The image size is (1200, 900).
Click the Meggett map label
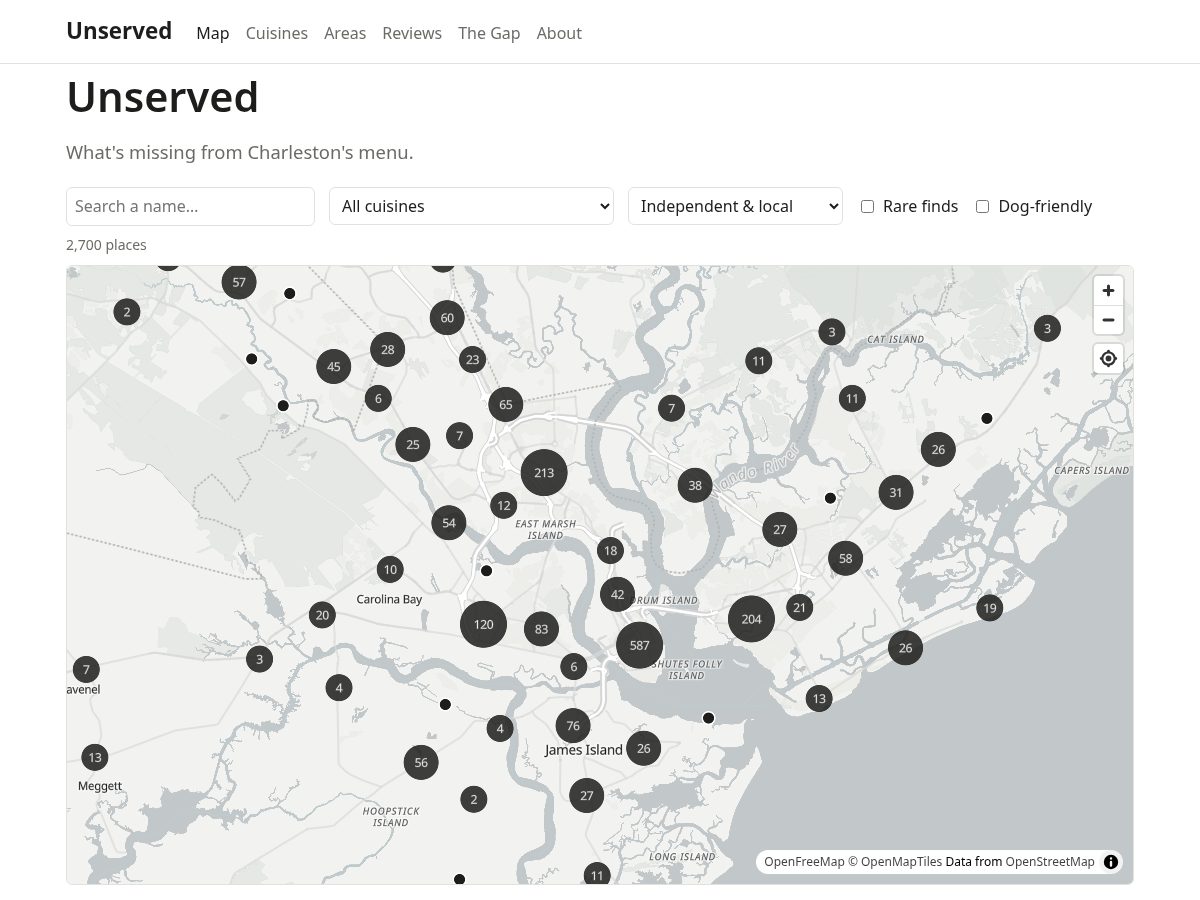100,786
